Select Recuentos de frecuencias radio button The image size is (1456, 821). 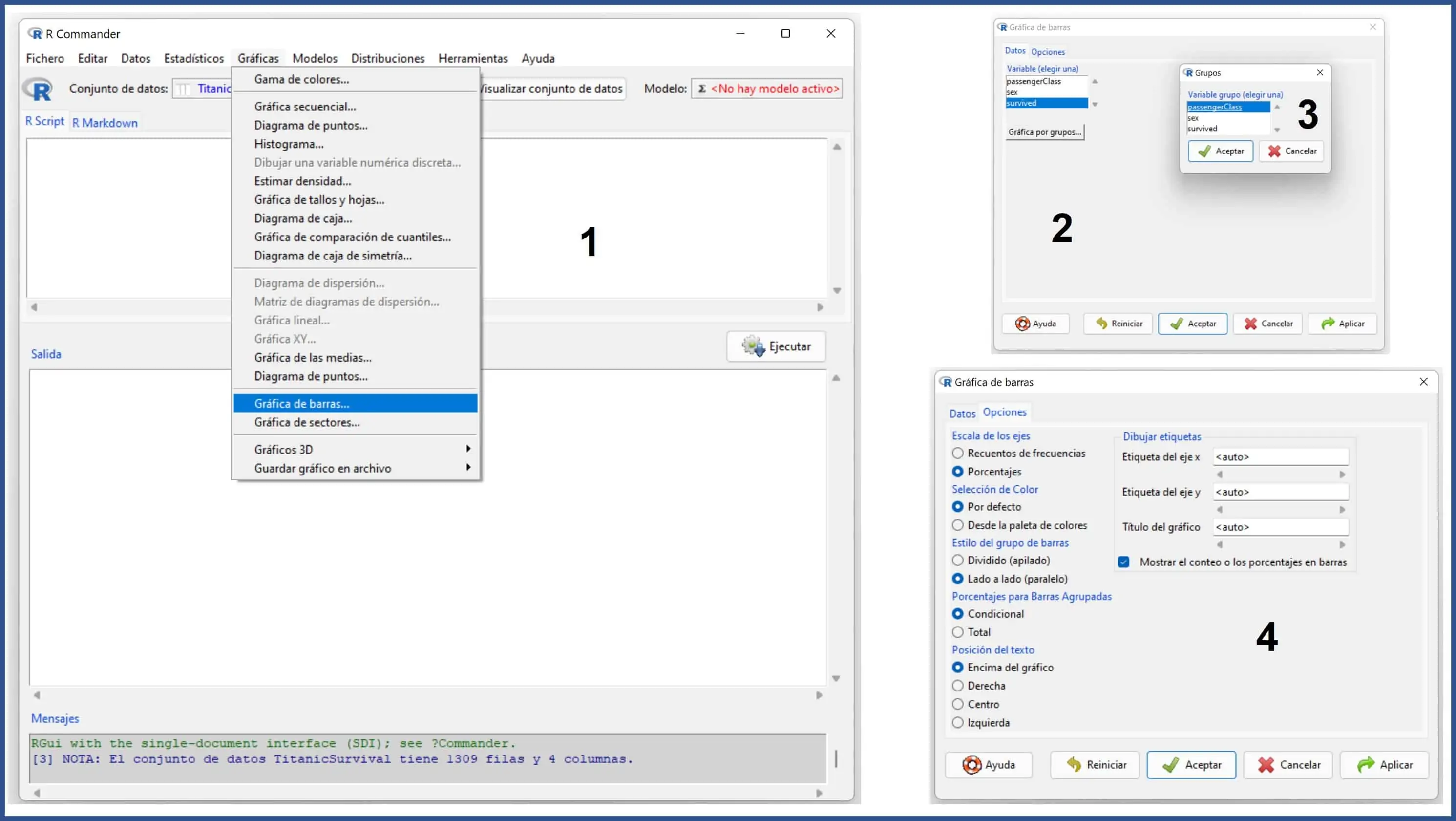pos(957,453)
